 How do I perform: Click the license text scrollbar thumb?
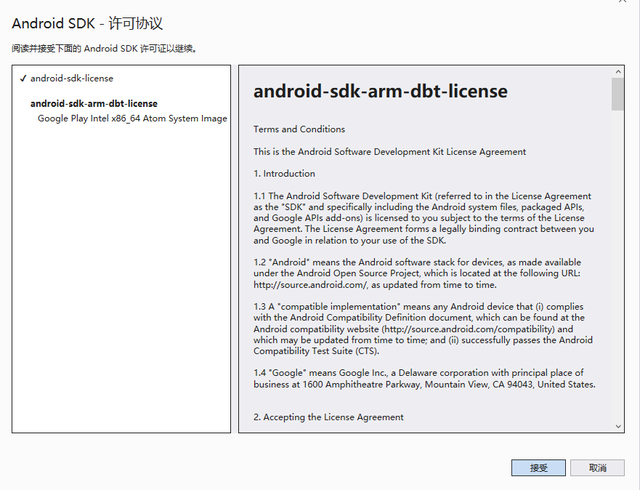click(618, 94)
